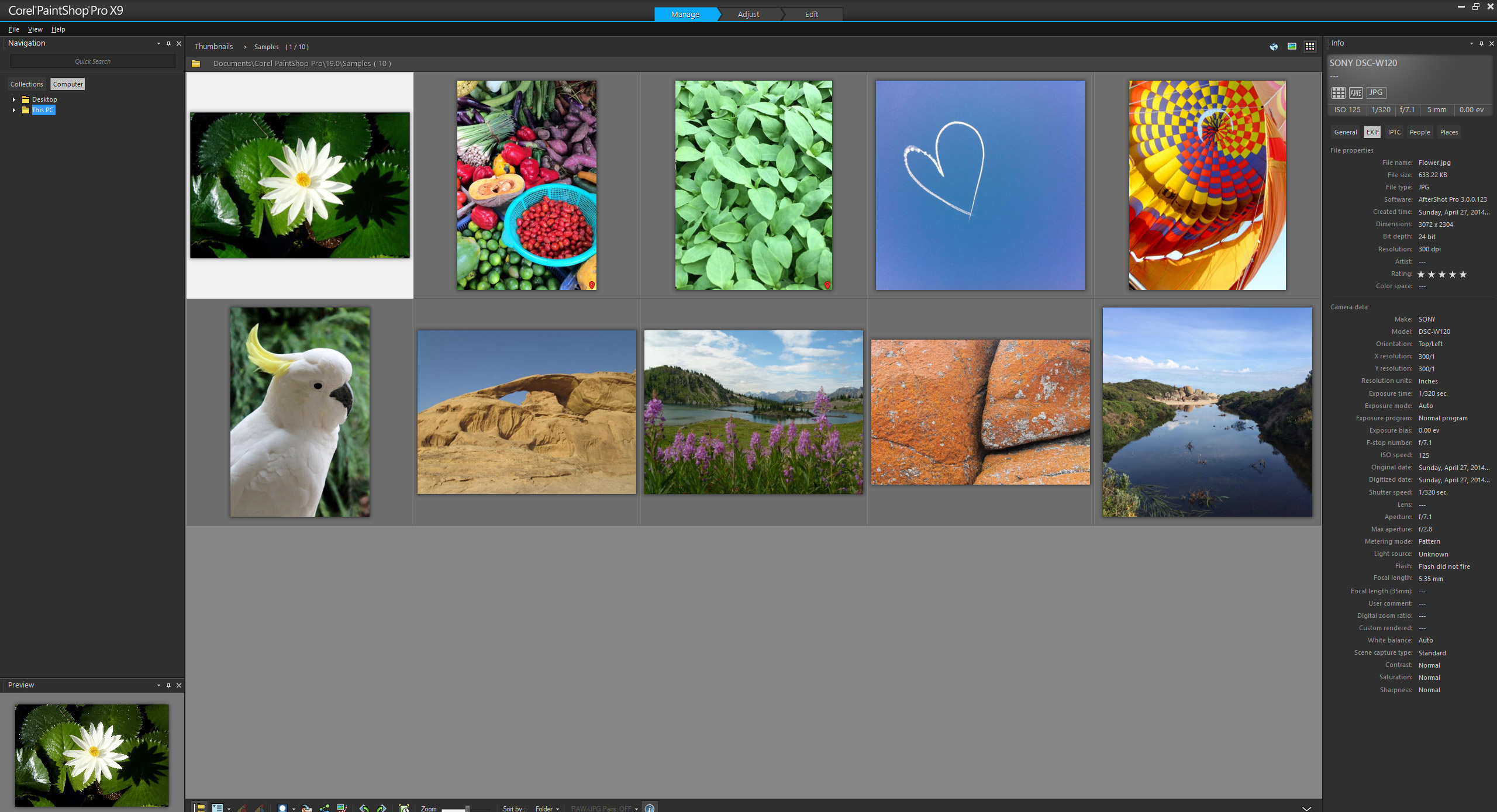Expand the Desktop folder in Navigation
Image resolution: width=1497 pixels, height=812 pixels.
(x=14, y=99)
